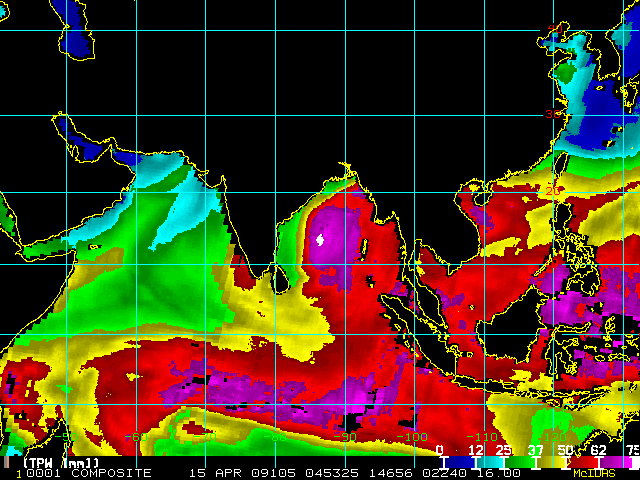Image resolution: width=640 pixels, height=480 pixels.
Task: Click the dark blue color bar segment
Action: tap(459, 462)
